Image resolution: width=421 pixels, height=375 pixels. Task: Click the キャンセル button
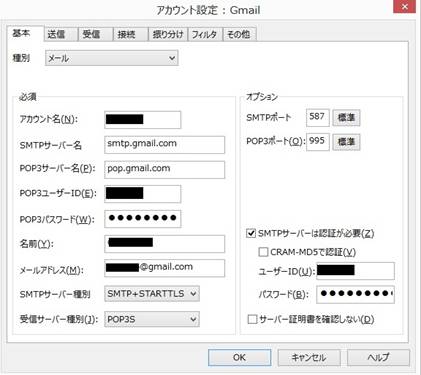pyautogui.click(x=309, y=357)
